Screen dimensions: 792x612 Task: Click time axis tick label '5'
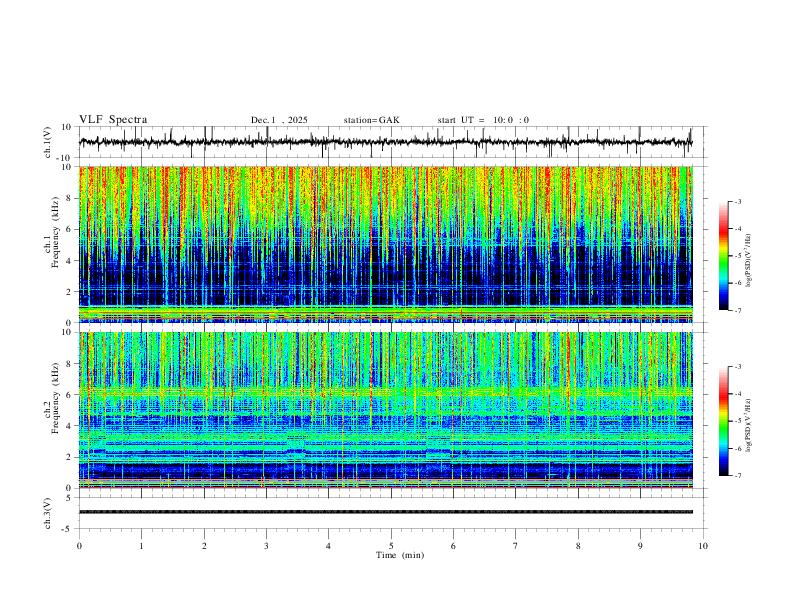pyautogui.click(x=391, y=546)
